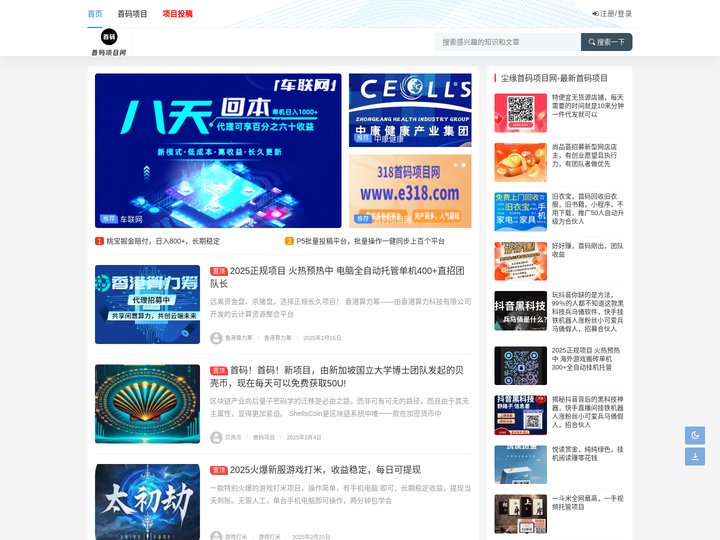The image size is (720, 540).
Task: Click the 2025年2月4日 date text
Action: (x=304, y=438)
